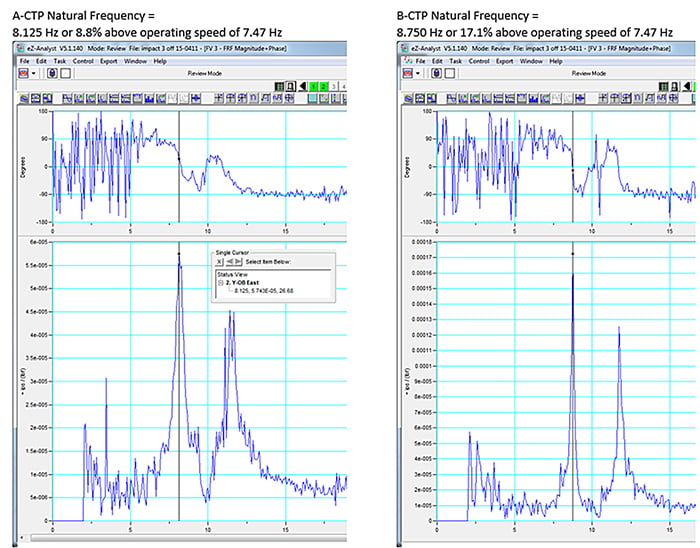Select '2. Y-OB East' in Status View
The height and width of the screenshot is (548, 700).
pos(242,283)
